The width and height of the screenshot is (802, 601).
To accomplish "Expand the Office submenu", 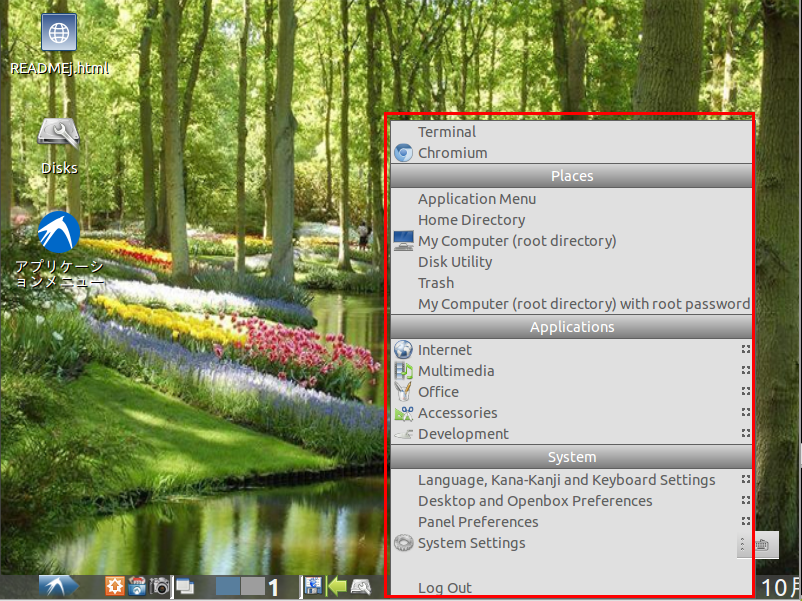I will pyautogui.click(x=571, y=392).
